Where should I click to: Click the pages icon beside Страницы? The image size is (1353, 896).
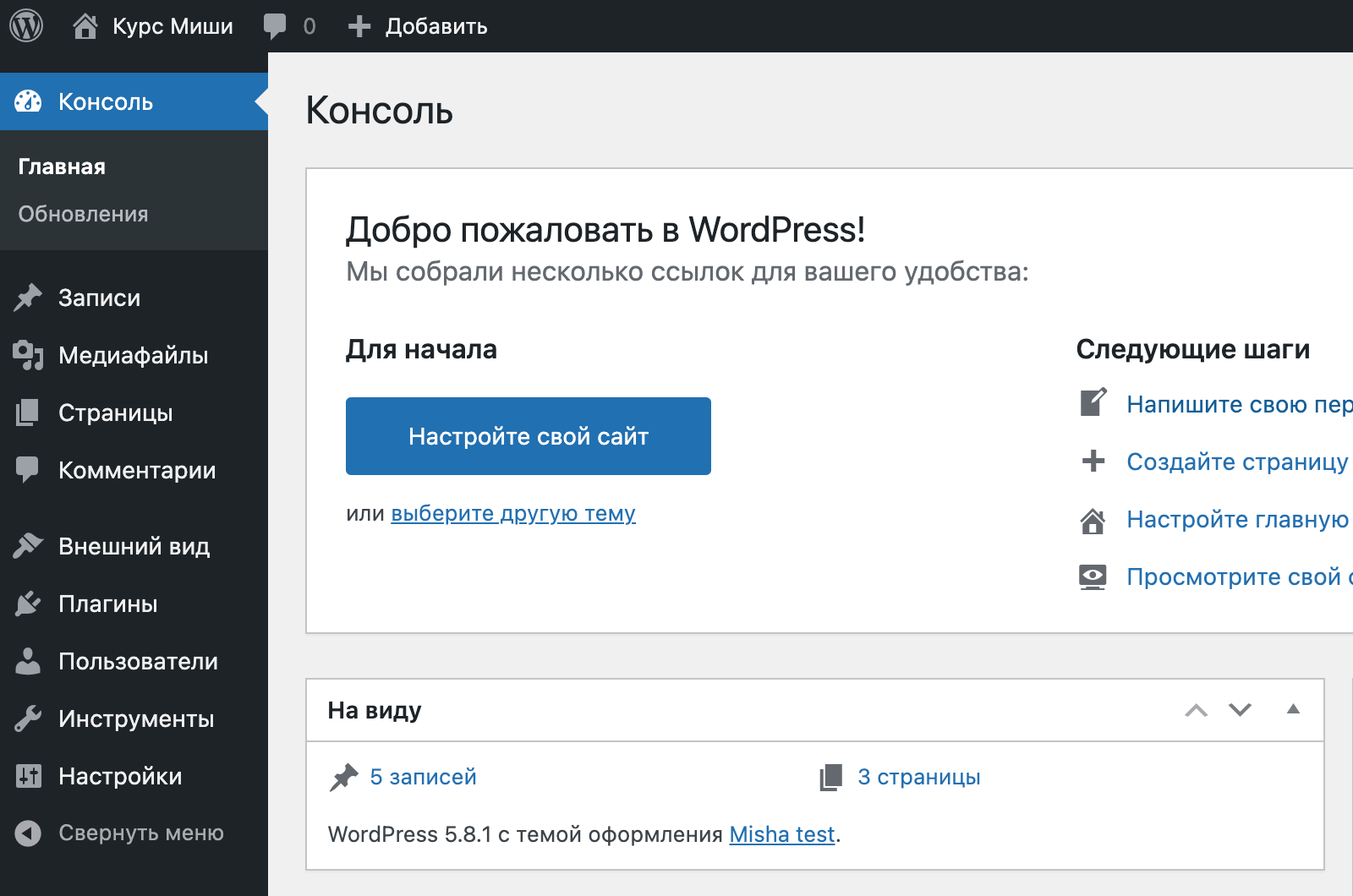click(x=28, y=412)
